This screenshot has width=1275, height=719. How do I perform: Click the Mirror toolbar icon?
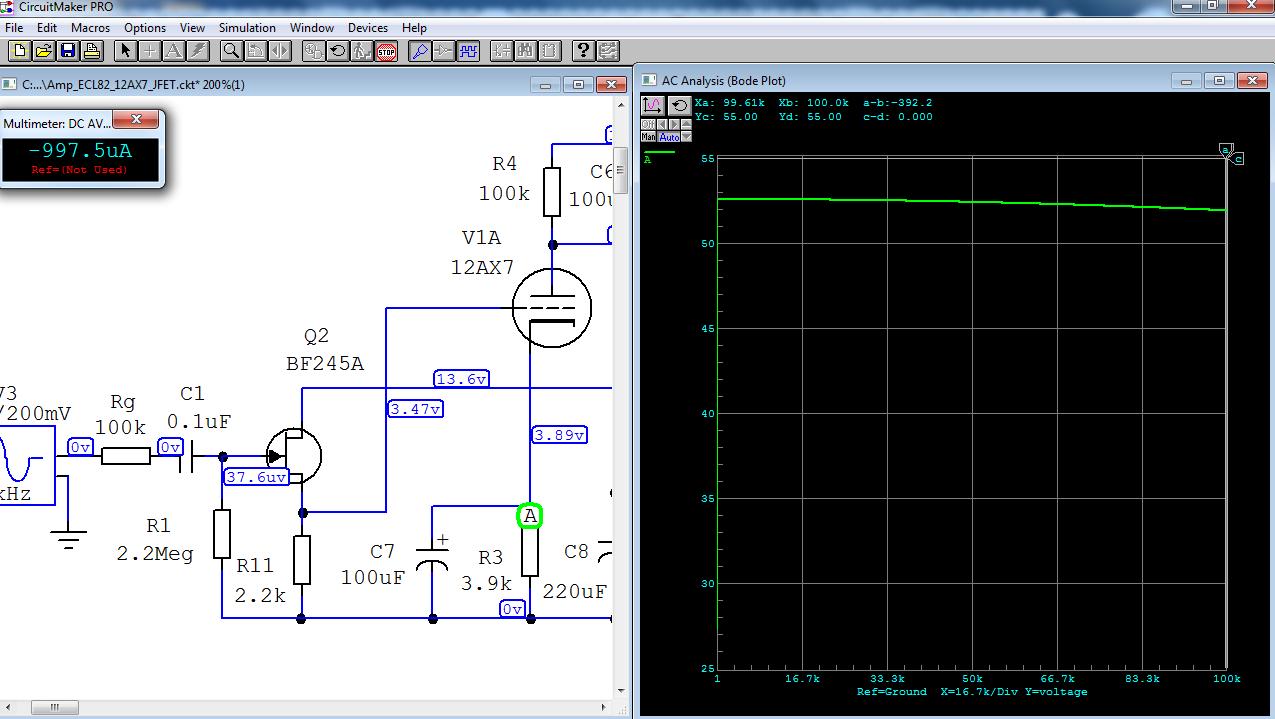click(x=279, y=50)
